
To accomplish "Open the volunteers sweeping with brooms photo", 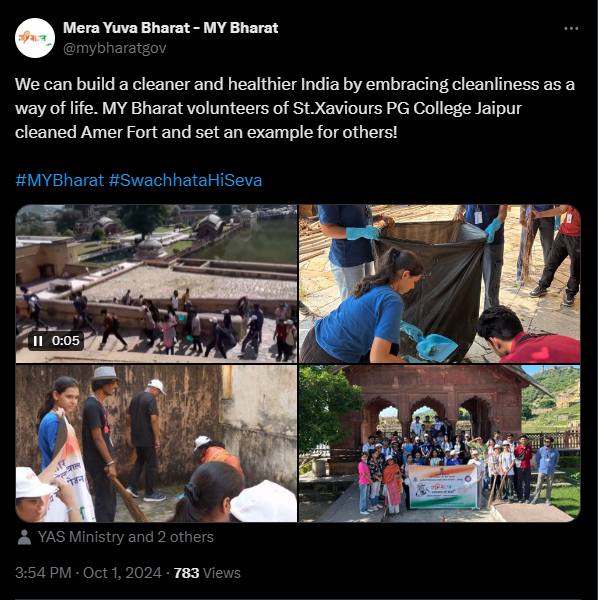I will tap(156, 443).
